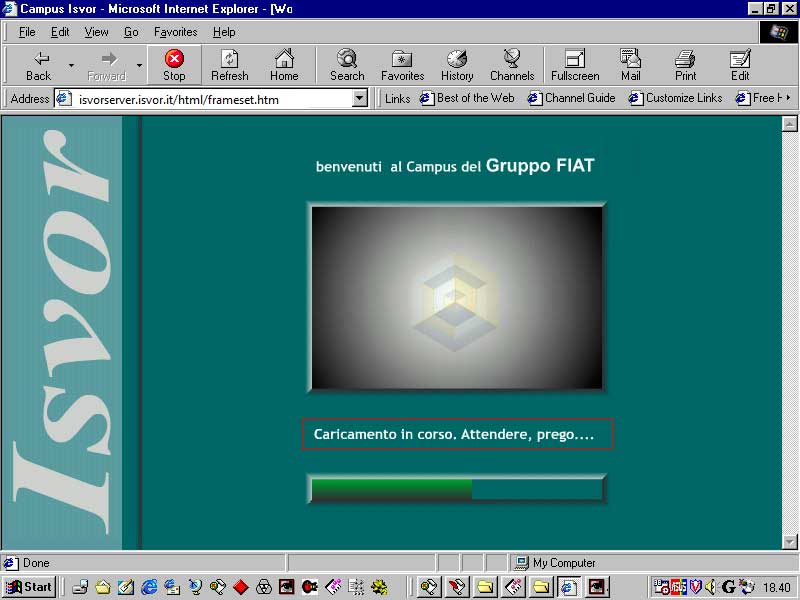Click the red diamond quick launch icon
Viewport: 800px width, 600px height.
tap(241, 587)
